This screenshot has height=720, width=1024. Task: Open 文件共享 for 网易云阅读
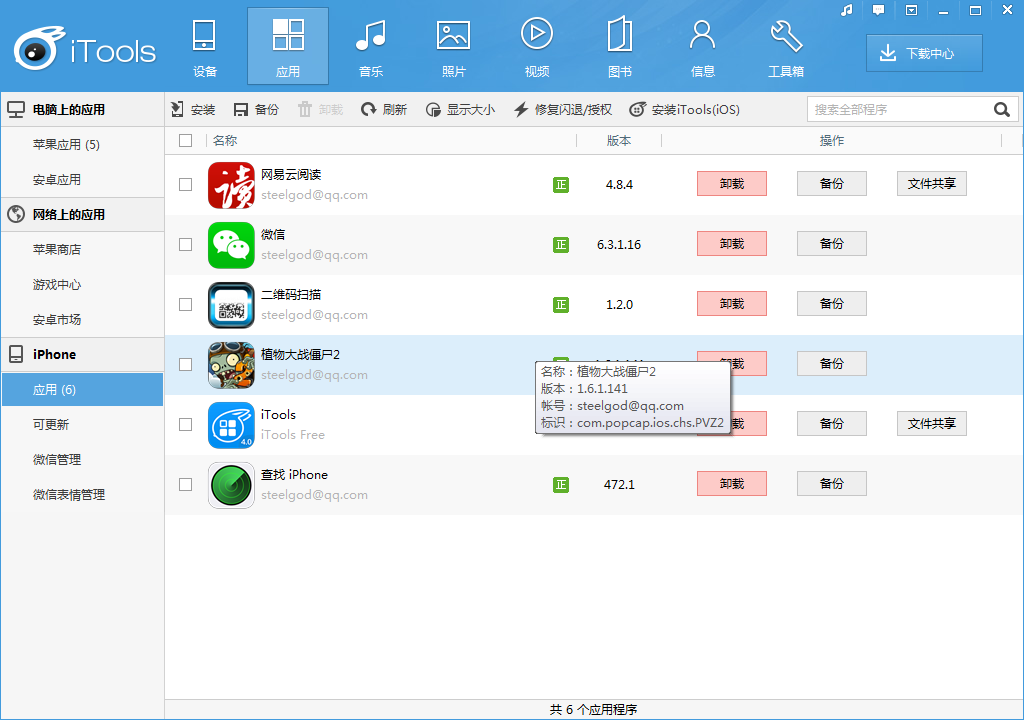(x=932, y=184)
